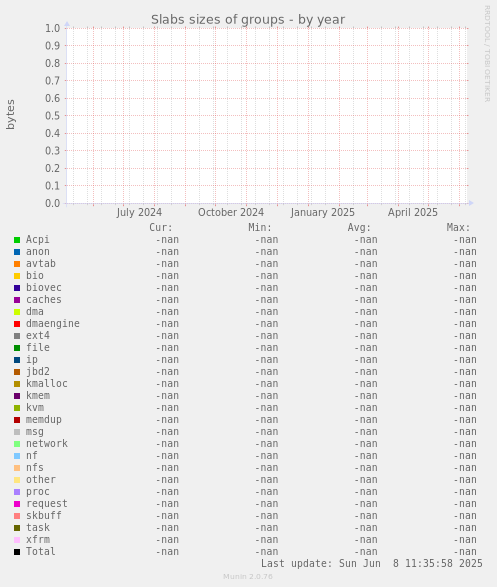Click the black Total legend swatch
The width and height of the screenshot is (497, 587).
click(x=17, y=551)
